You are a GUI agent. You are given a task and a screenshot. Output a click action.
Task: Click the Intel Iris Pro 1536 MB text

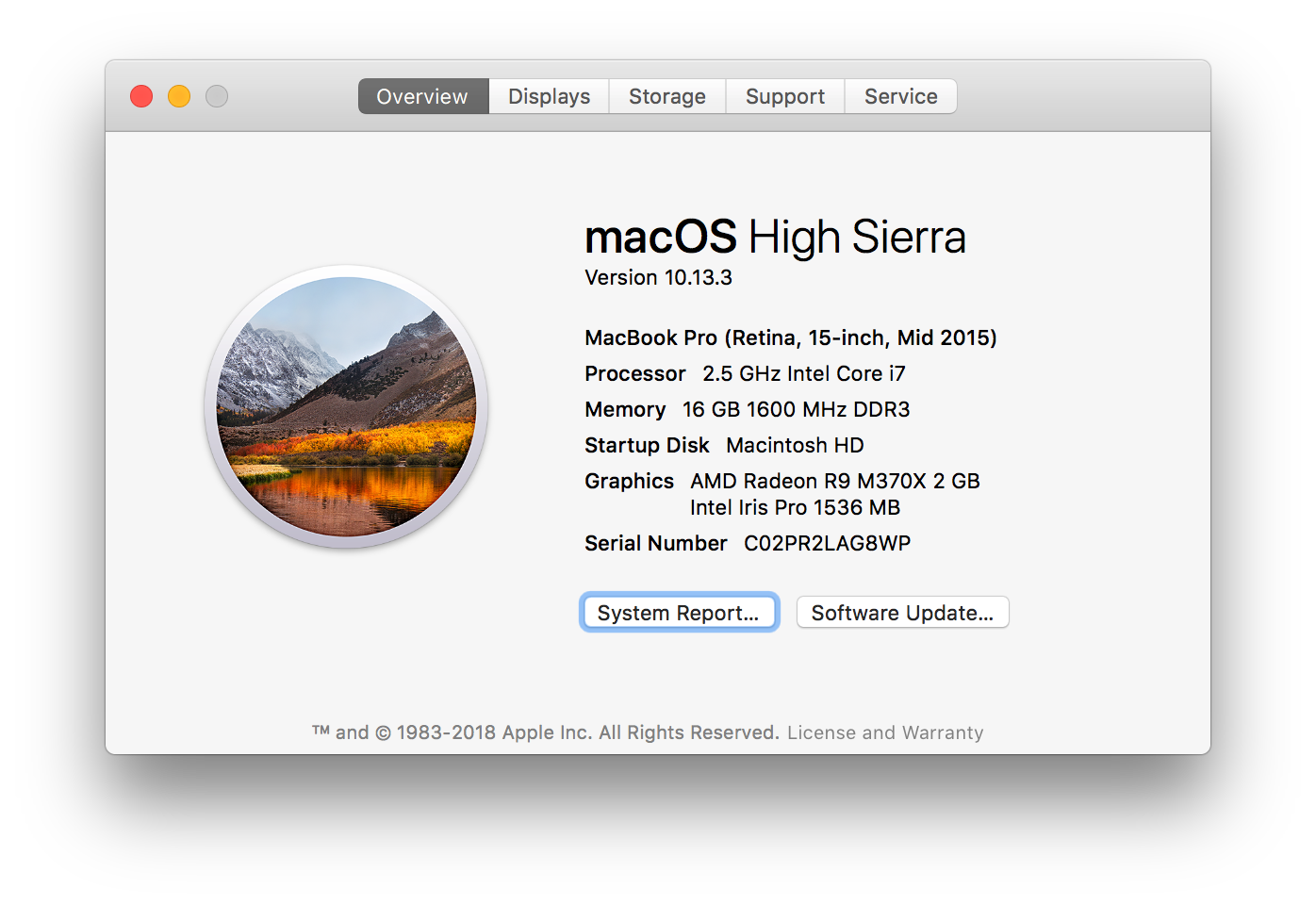[795, 507]
